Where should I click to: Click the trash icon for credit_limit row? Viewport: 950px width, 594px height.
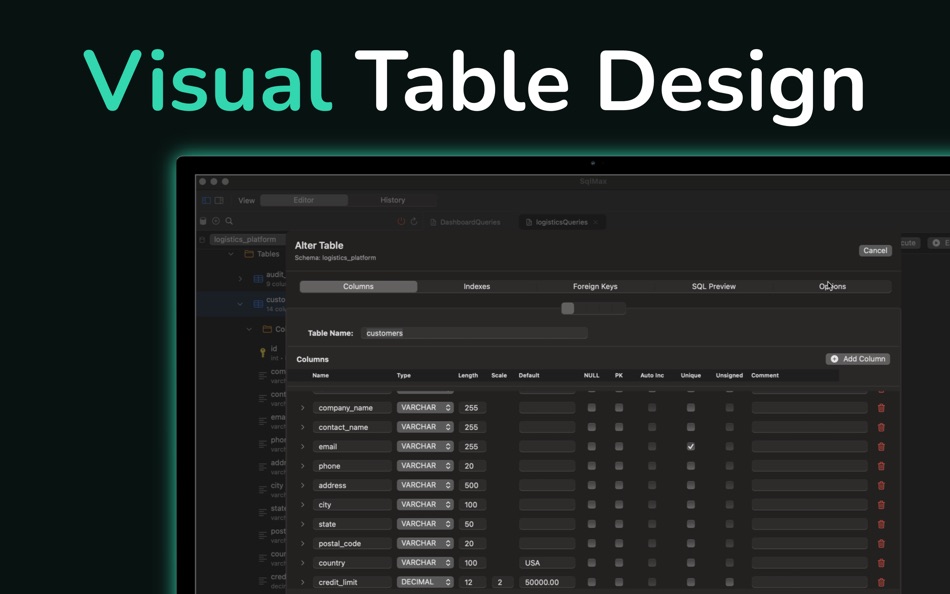click(881, 582)
